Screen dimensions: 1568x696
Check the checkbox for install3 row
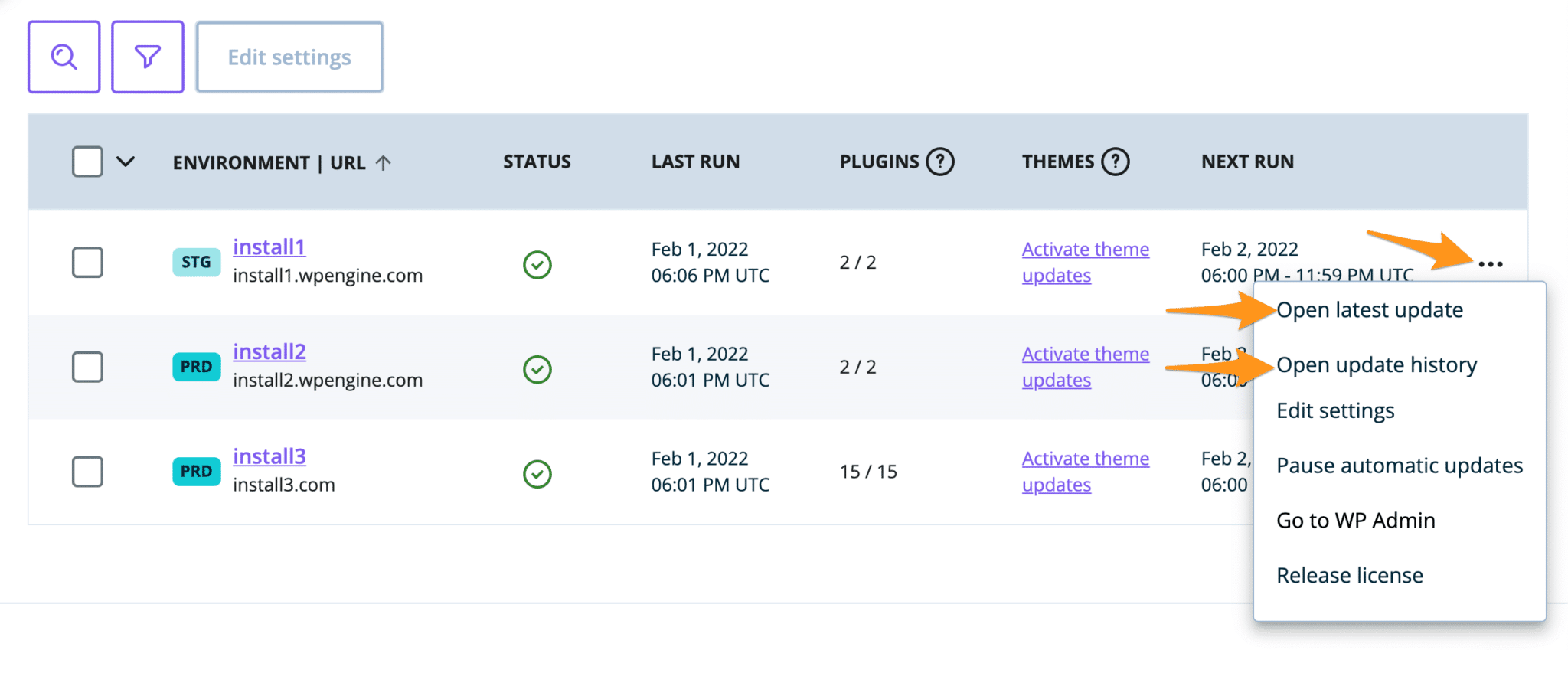point(87,472)
